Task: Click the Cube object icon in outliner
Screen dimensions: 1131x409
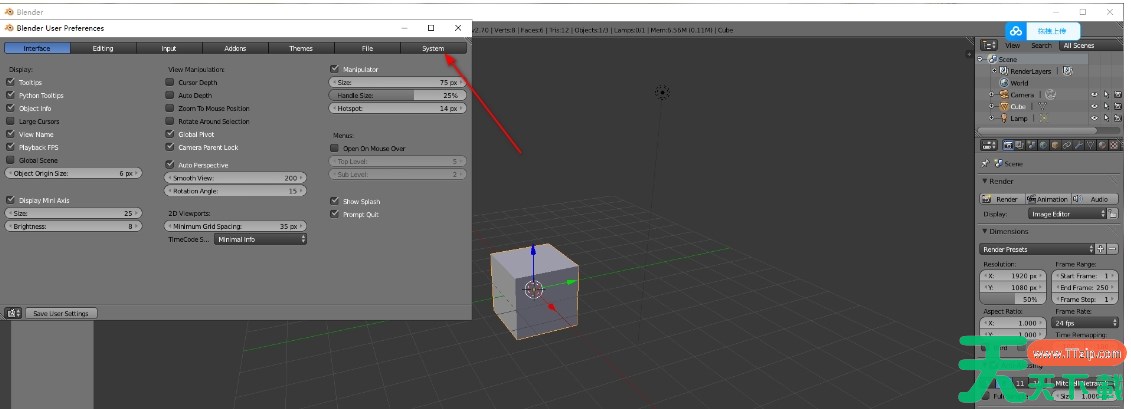Action: click(x=1001, y=106)
